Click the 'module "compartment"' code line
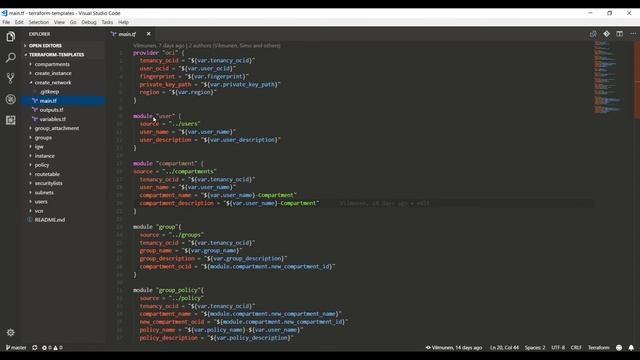 tap(168, 164)
